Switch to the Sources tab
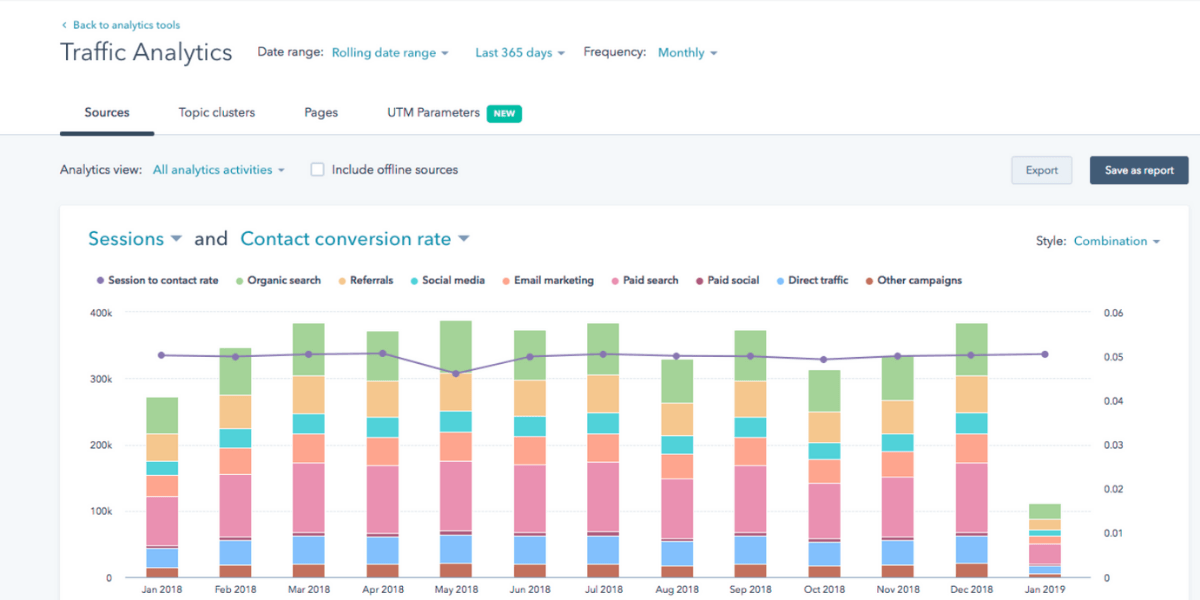The image size is (1200, 600). pos(107,113)
